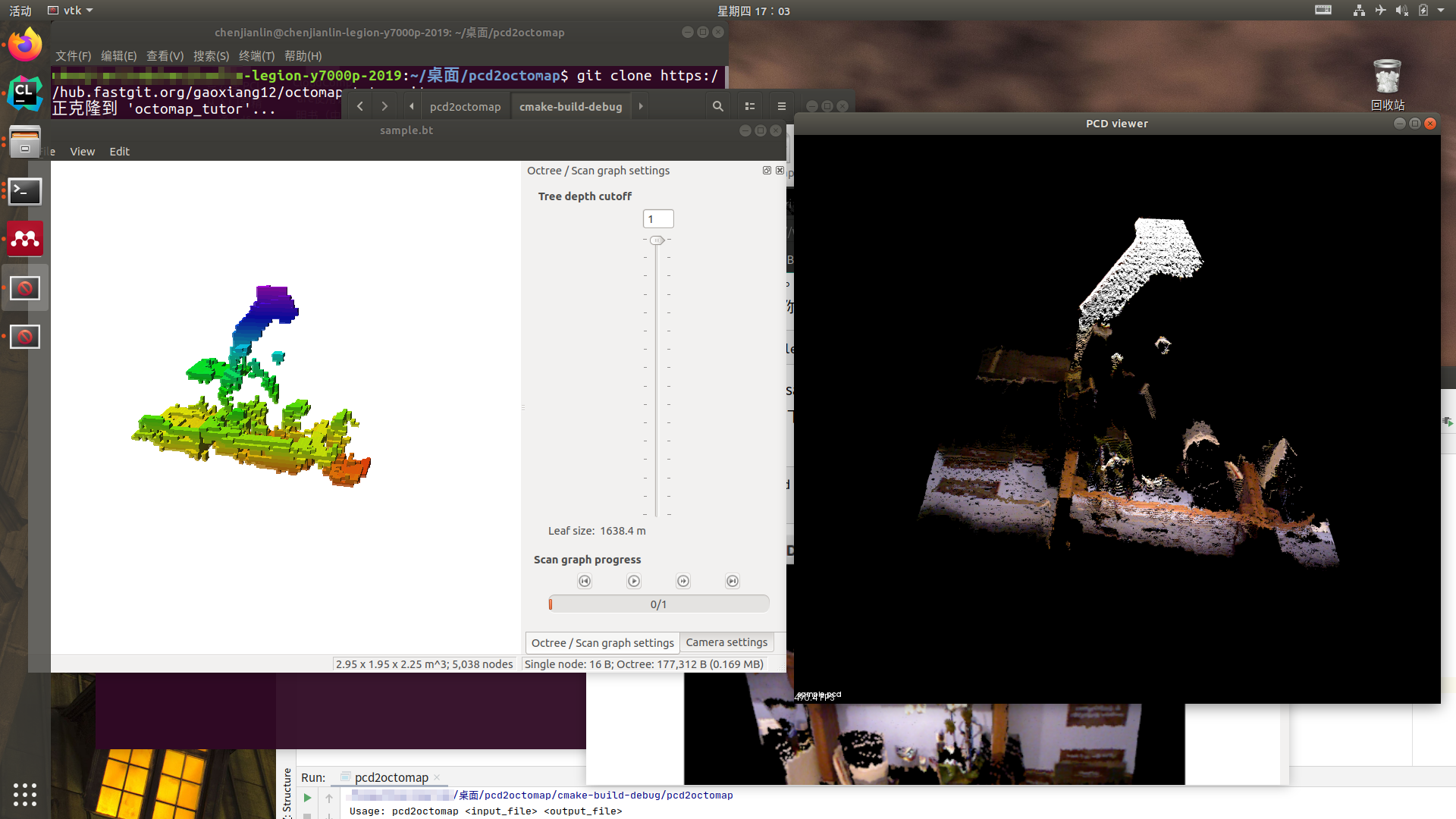Click the scan graph fast-forward button
Screen dimensions: 1456x819
pos(683,582)
